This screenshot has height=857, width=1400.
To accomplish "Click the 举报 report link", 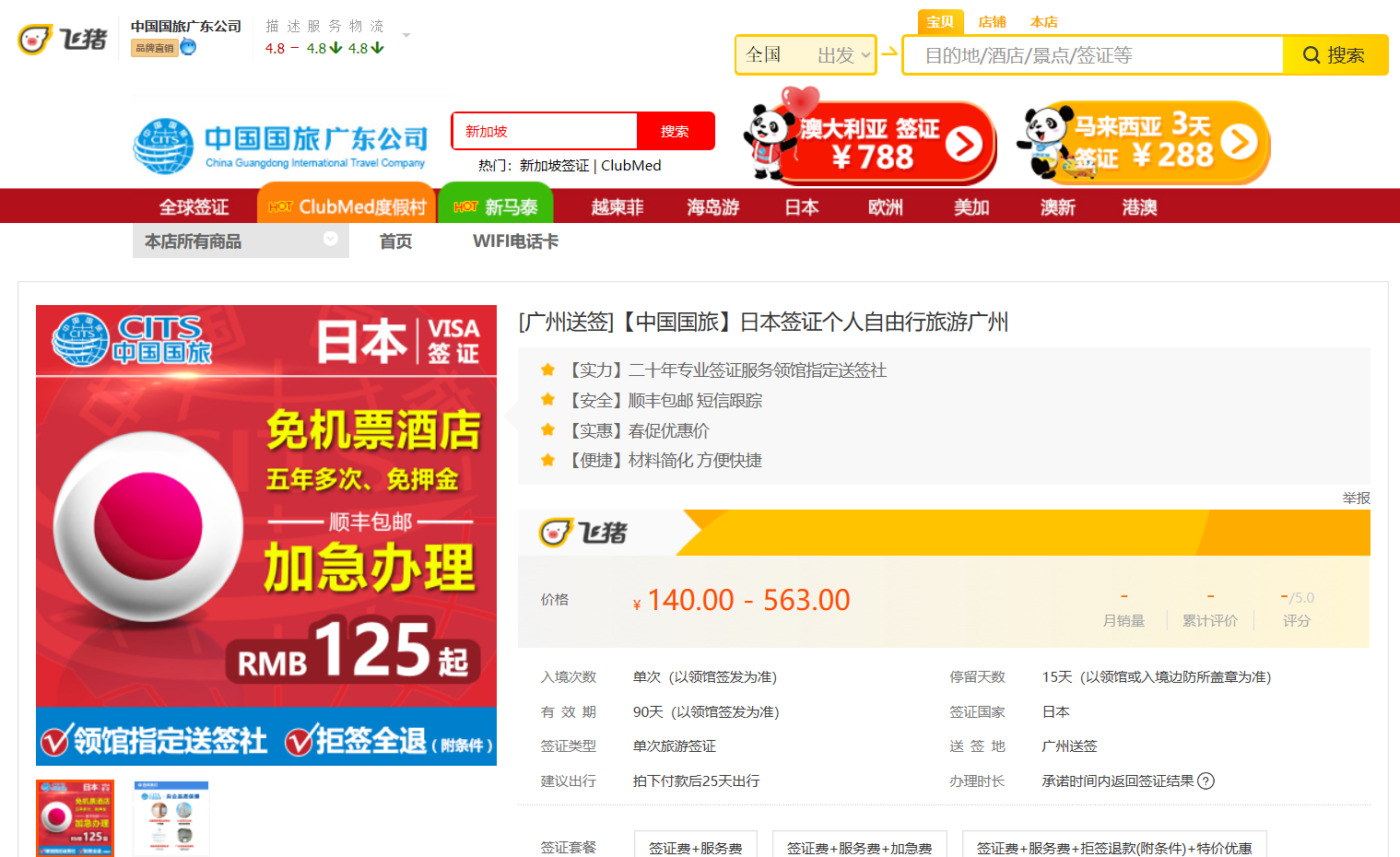I will coord(1356,498).
